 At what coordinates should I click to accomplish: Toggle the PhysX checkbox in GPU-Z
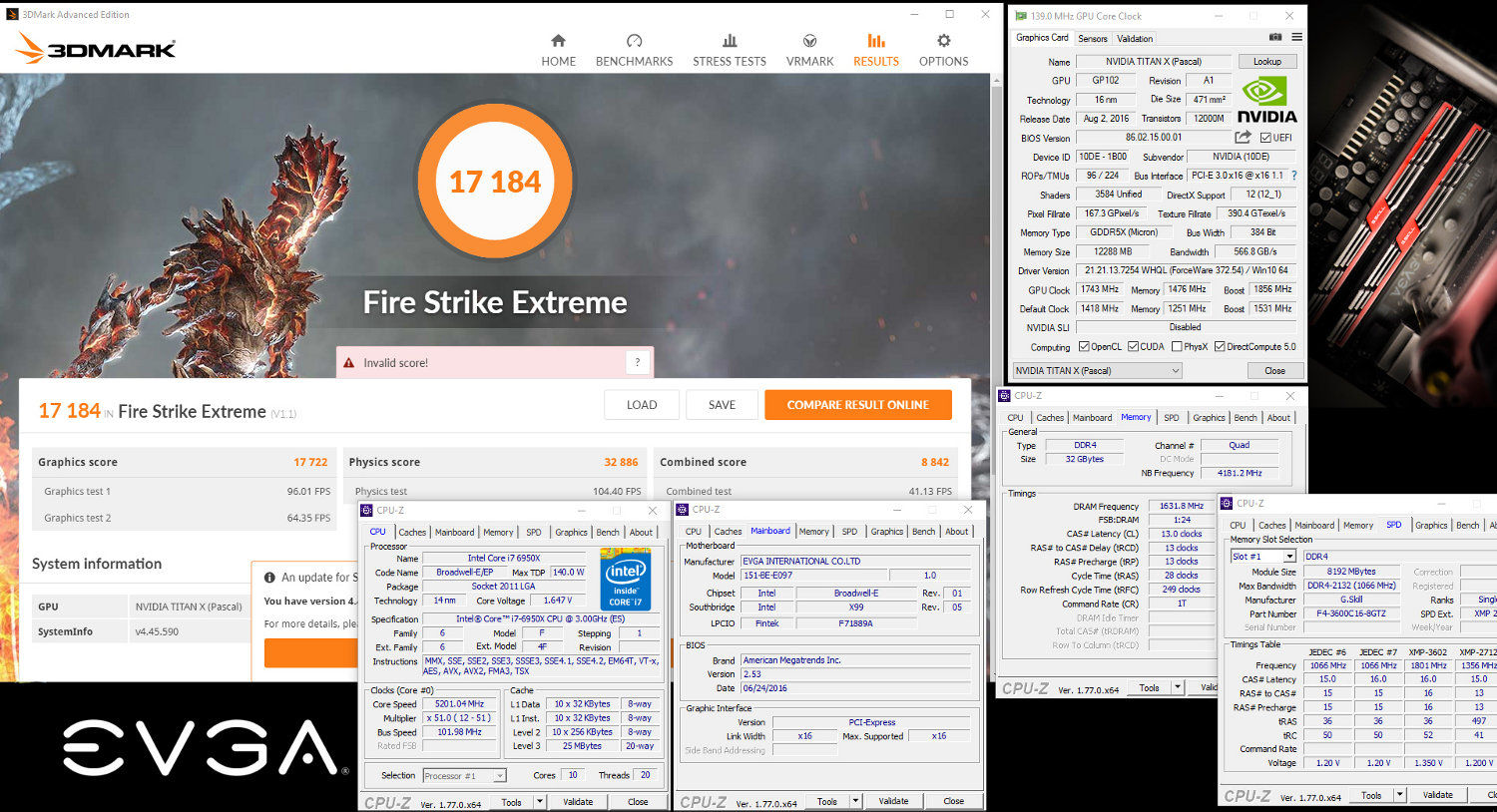click(1177, 347)
